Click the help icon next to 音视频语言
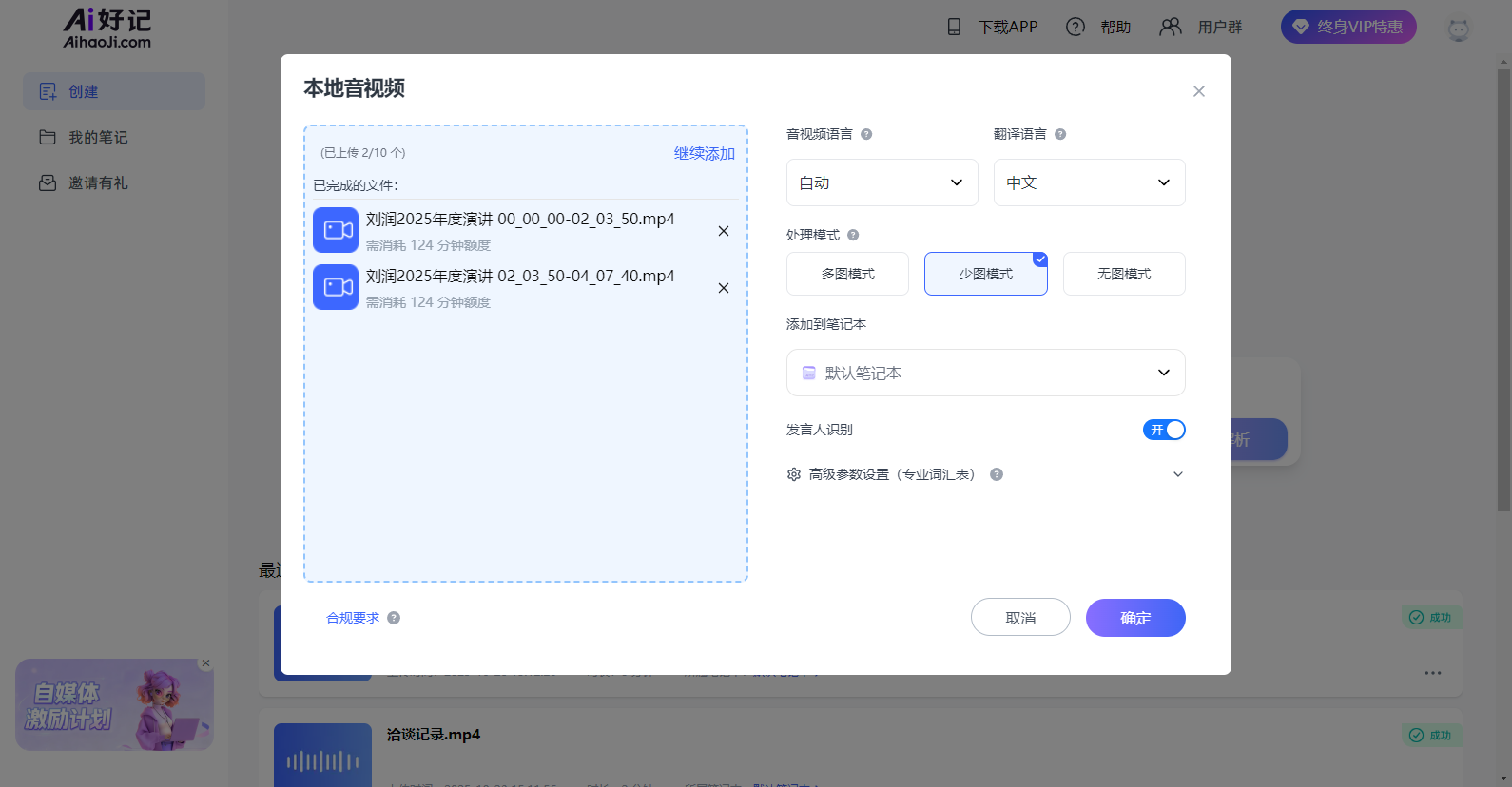 click(x=866, y=134)
